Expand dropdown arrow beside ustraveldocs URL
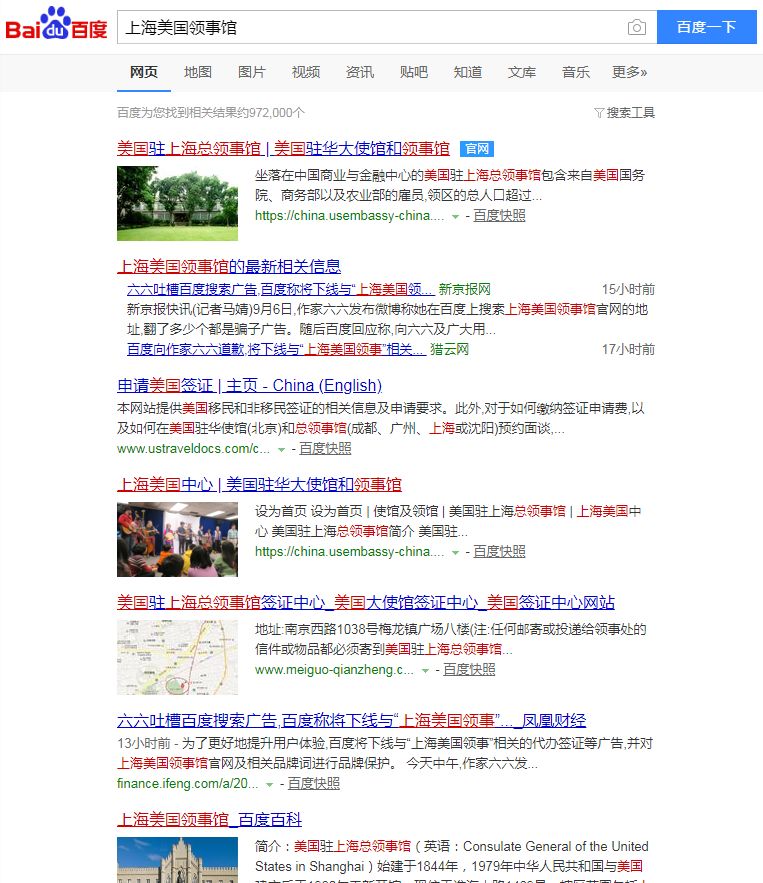The height and width of the screenshot is (883, 763). (x=281, y=449)
